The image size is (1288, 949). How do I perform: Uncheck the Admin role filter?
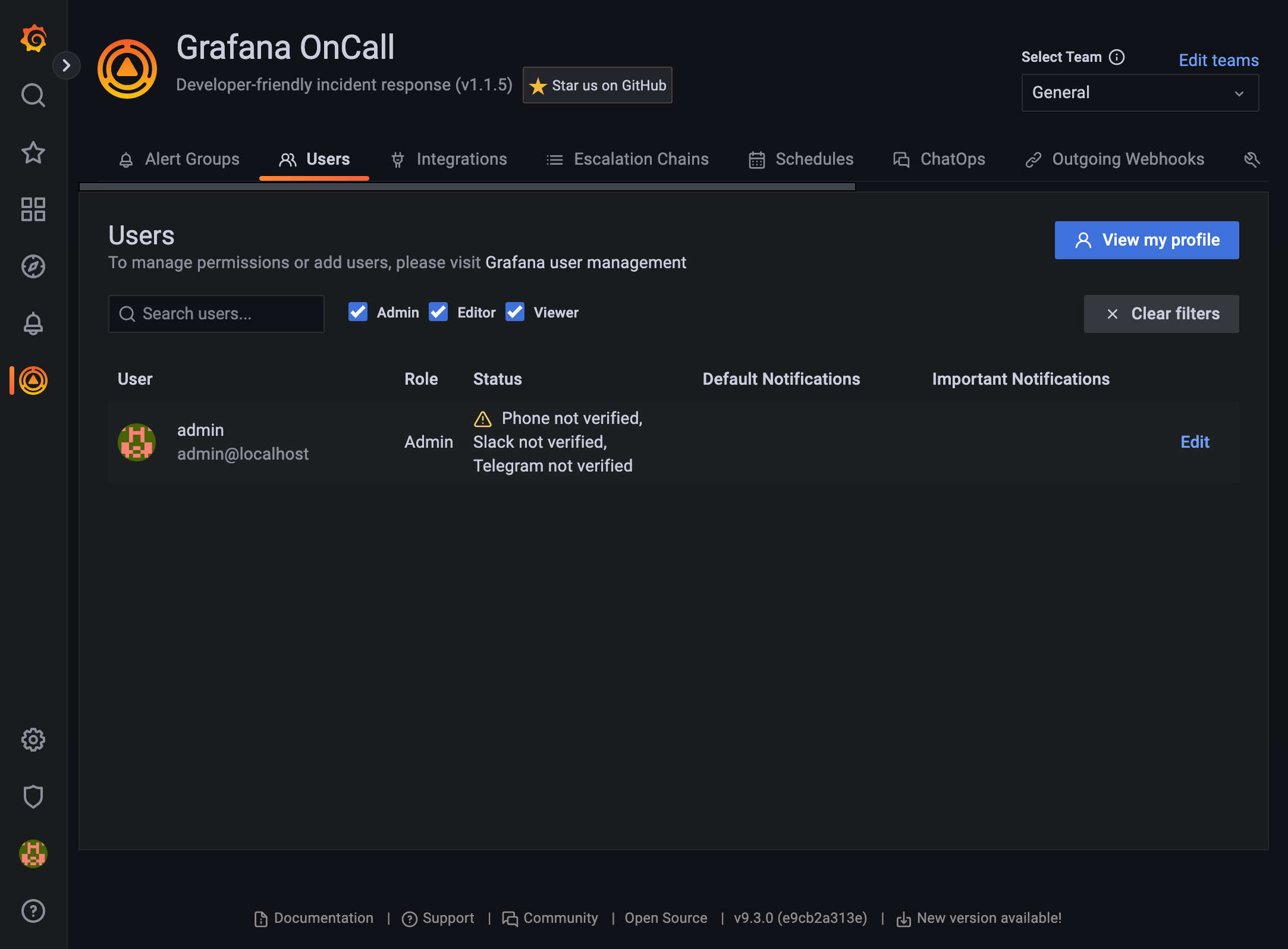coord(358,312)
